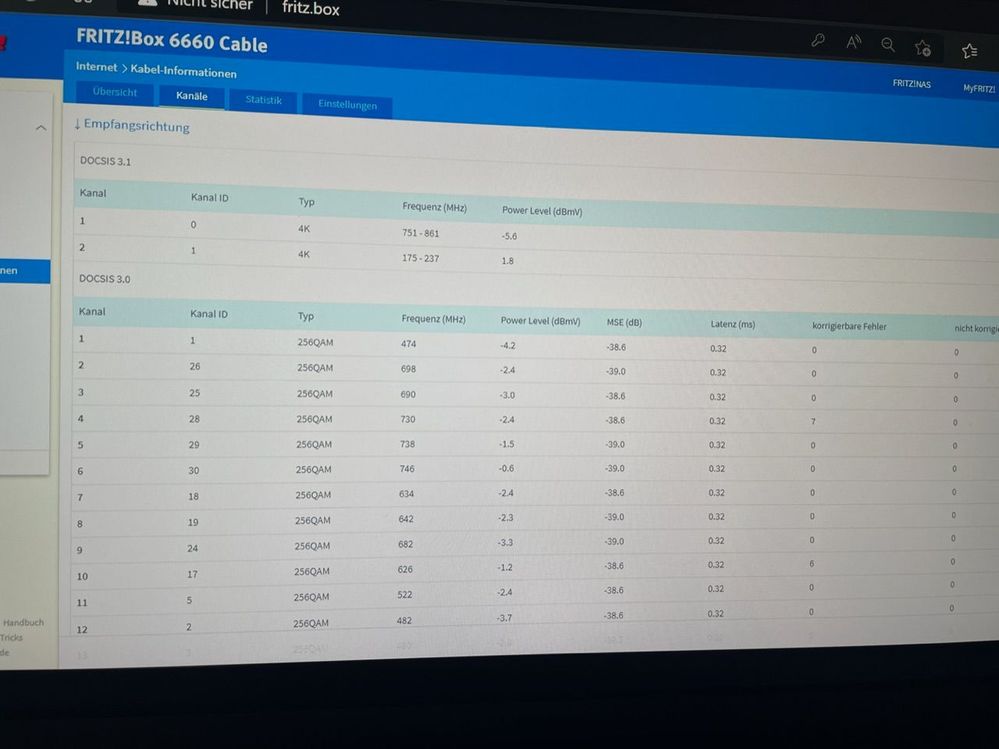Click the MSE (dB) column header

(x=624, y=322)
